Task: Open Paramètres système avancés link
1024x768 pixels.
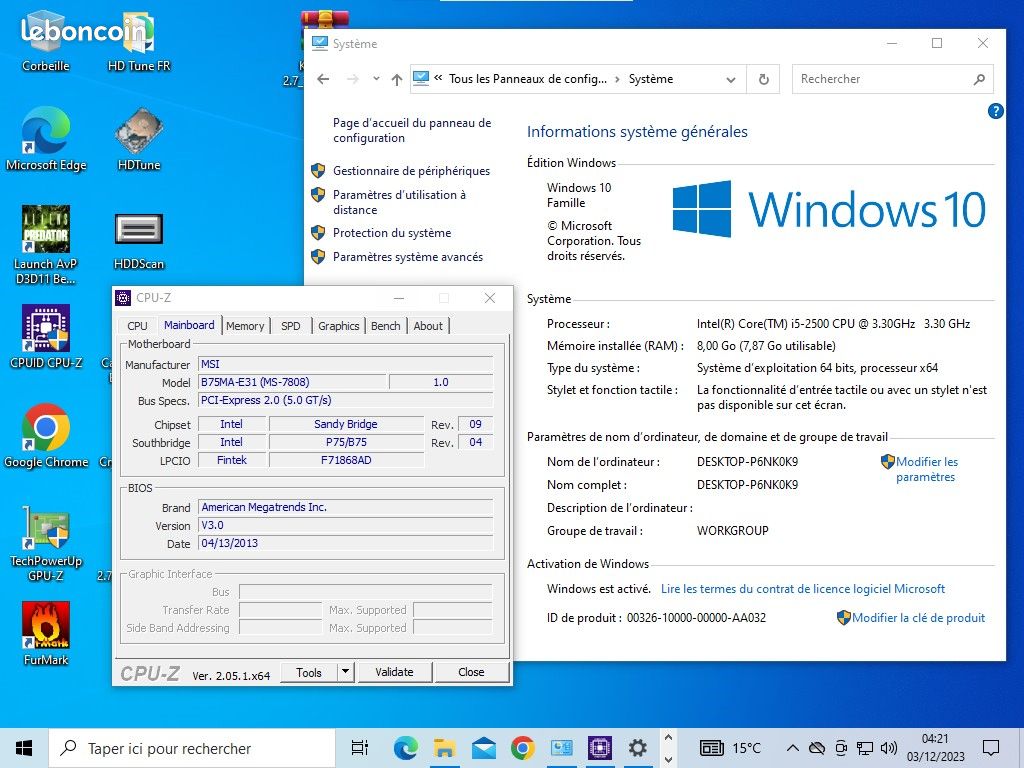Action: [x=408, y=257]
